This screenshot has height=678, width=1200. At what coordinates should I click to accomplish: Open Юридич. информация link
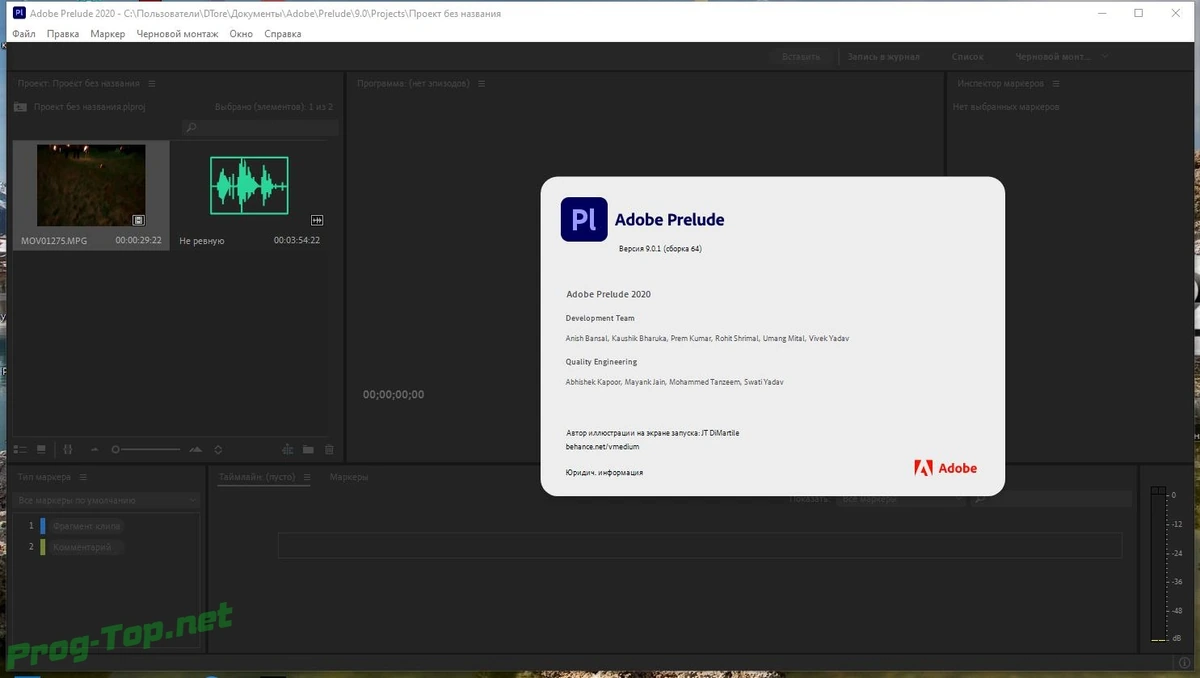point(604,472)
